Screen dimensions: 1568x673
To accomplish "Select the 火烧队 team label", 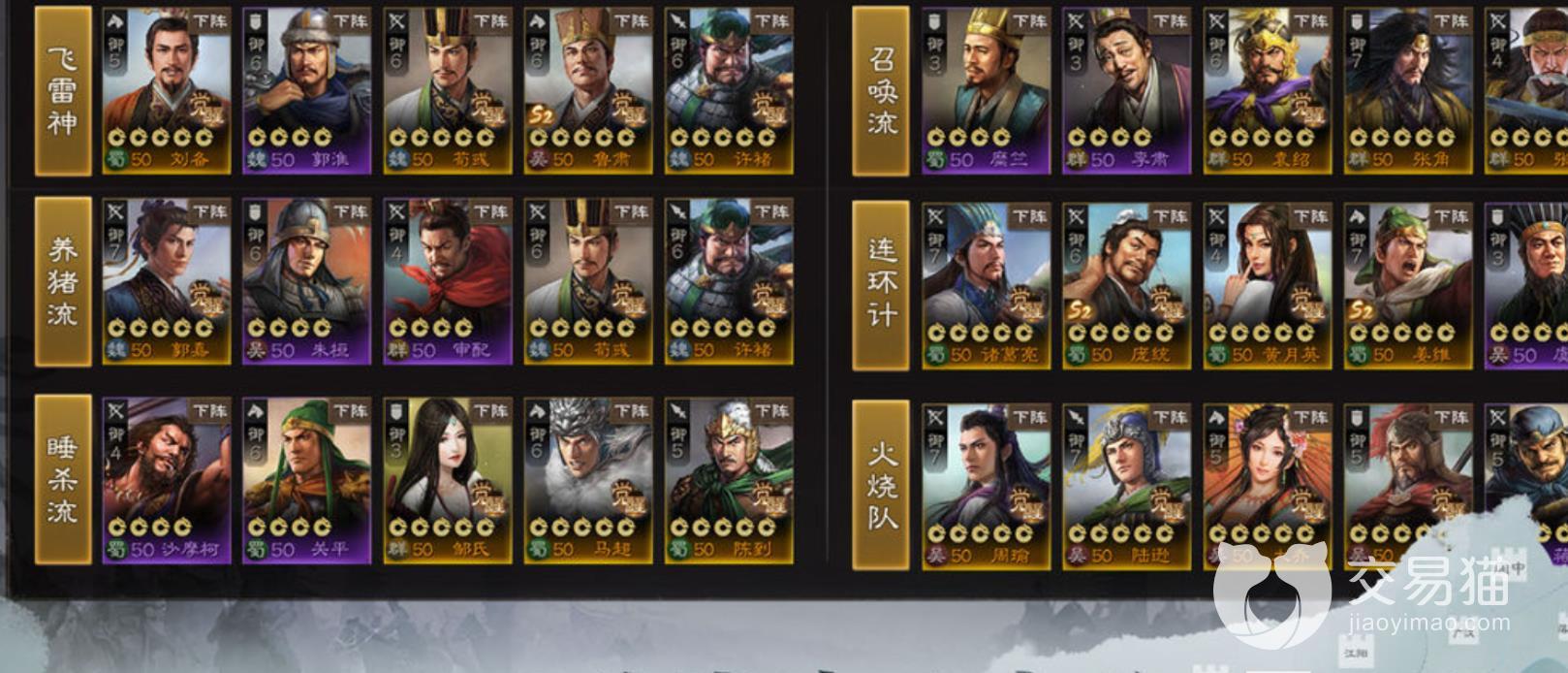I will pyautogui.click(x=881, y=485).
